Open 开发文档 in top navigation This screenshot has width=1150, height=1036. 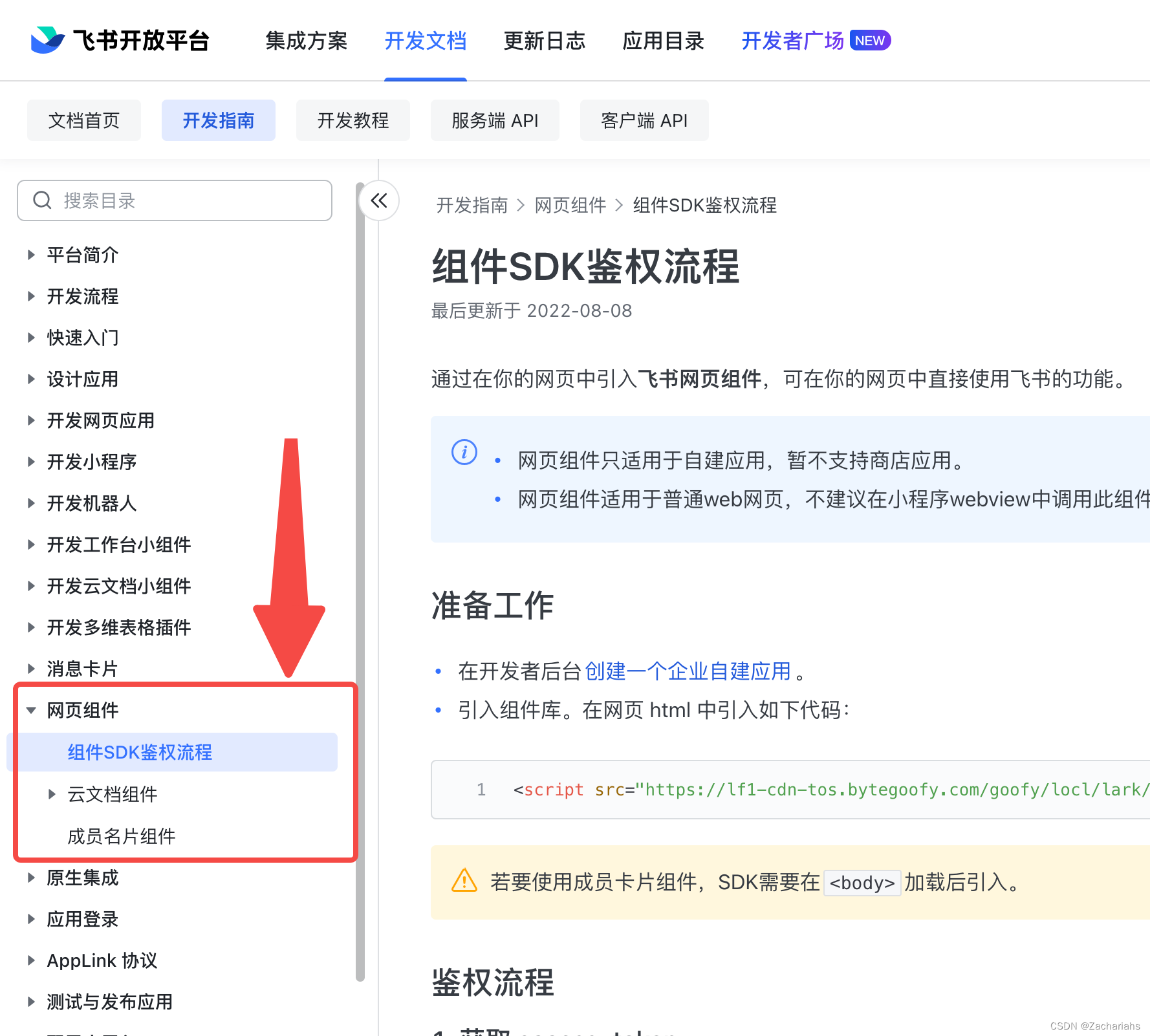click(426, 41)
